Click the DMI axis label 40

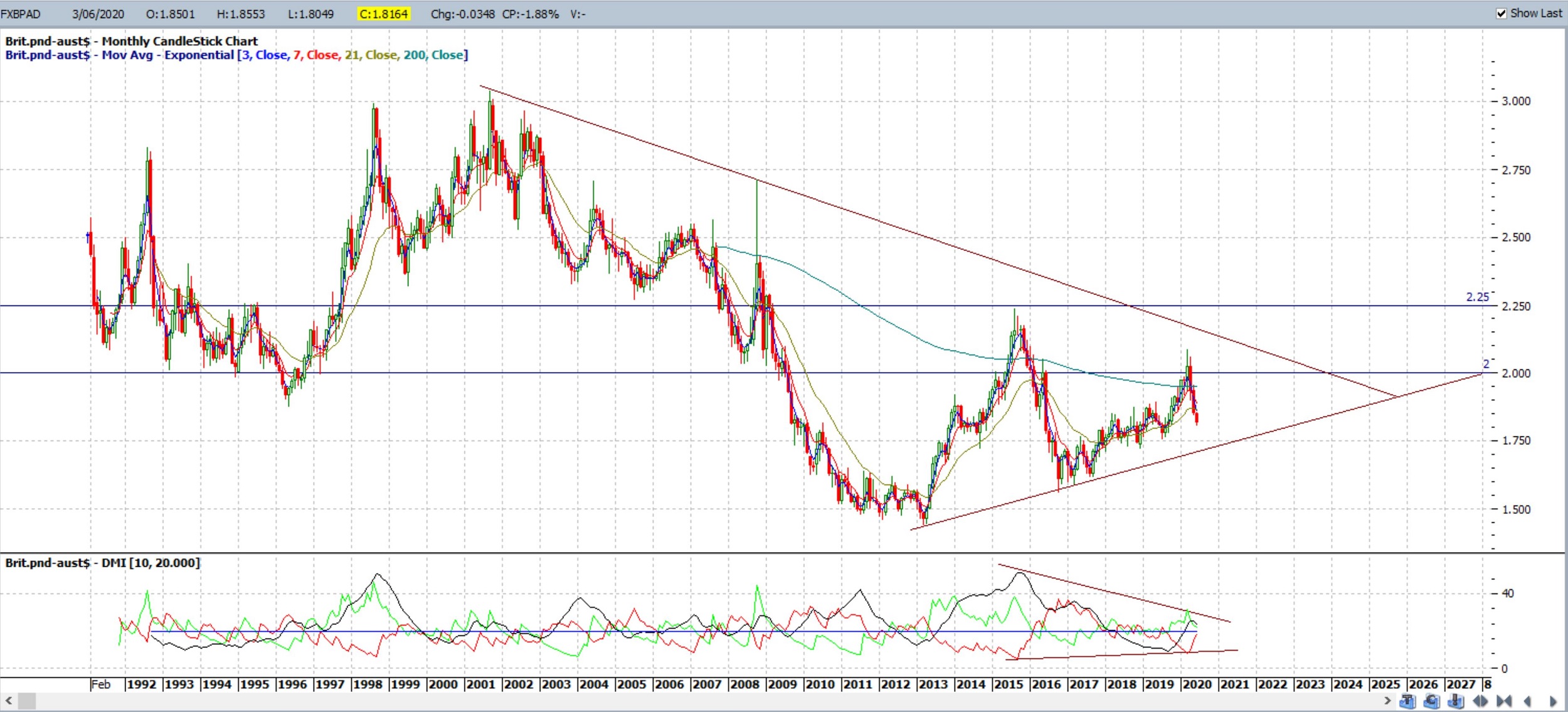point(1508,593)
